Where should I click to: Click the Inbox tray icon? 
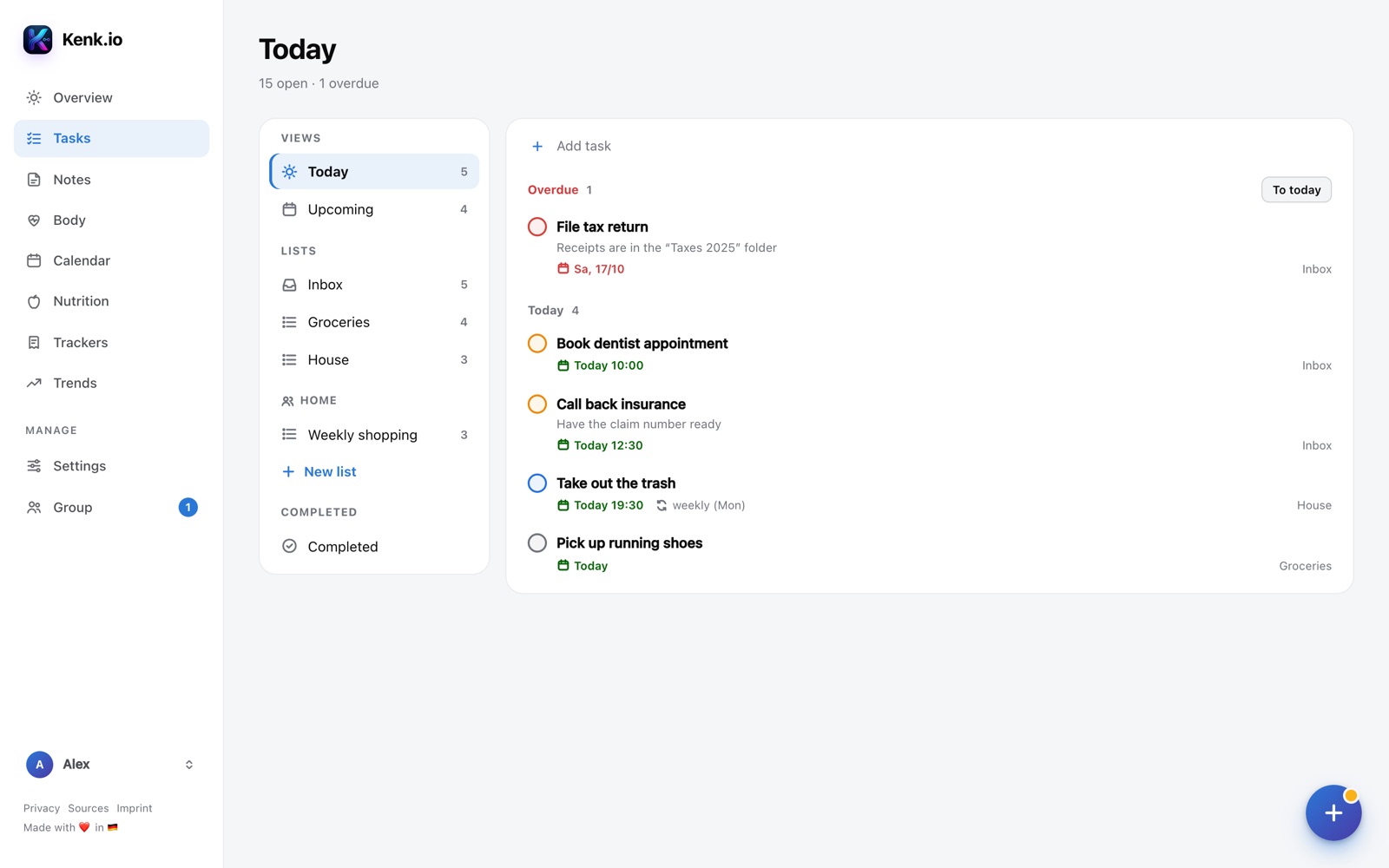tap(289, 285)
